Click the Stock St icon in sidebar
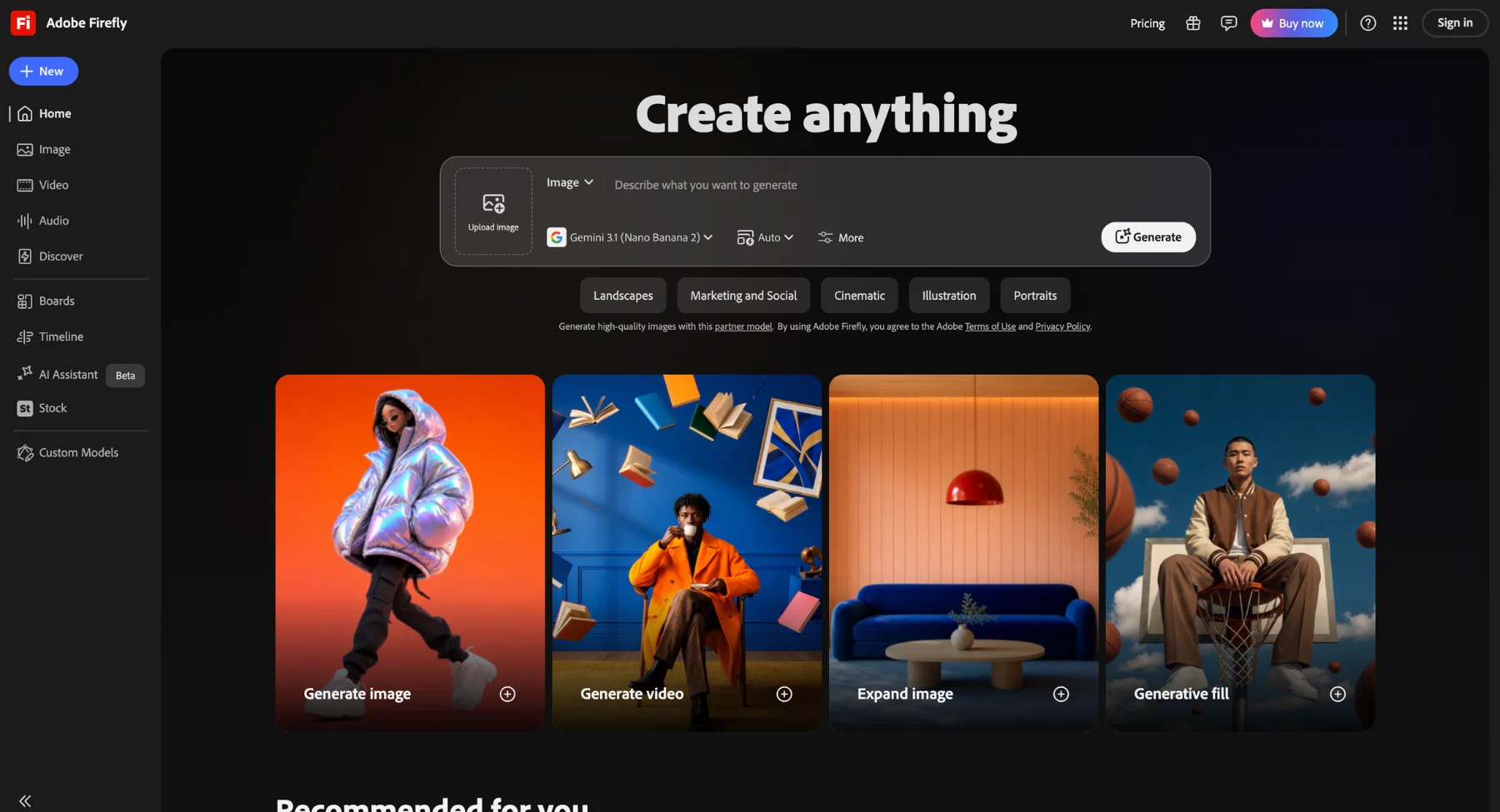The width and height of the screenshot is (1500, 812). point(25,408)
